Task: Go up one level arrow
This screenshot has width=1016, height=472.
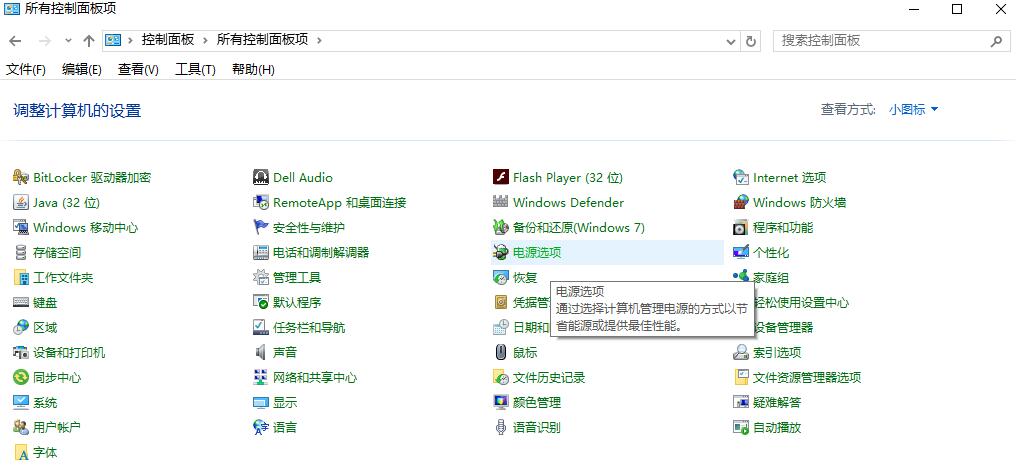Action: pyautogui.click(x=89, y=41)
